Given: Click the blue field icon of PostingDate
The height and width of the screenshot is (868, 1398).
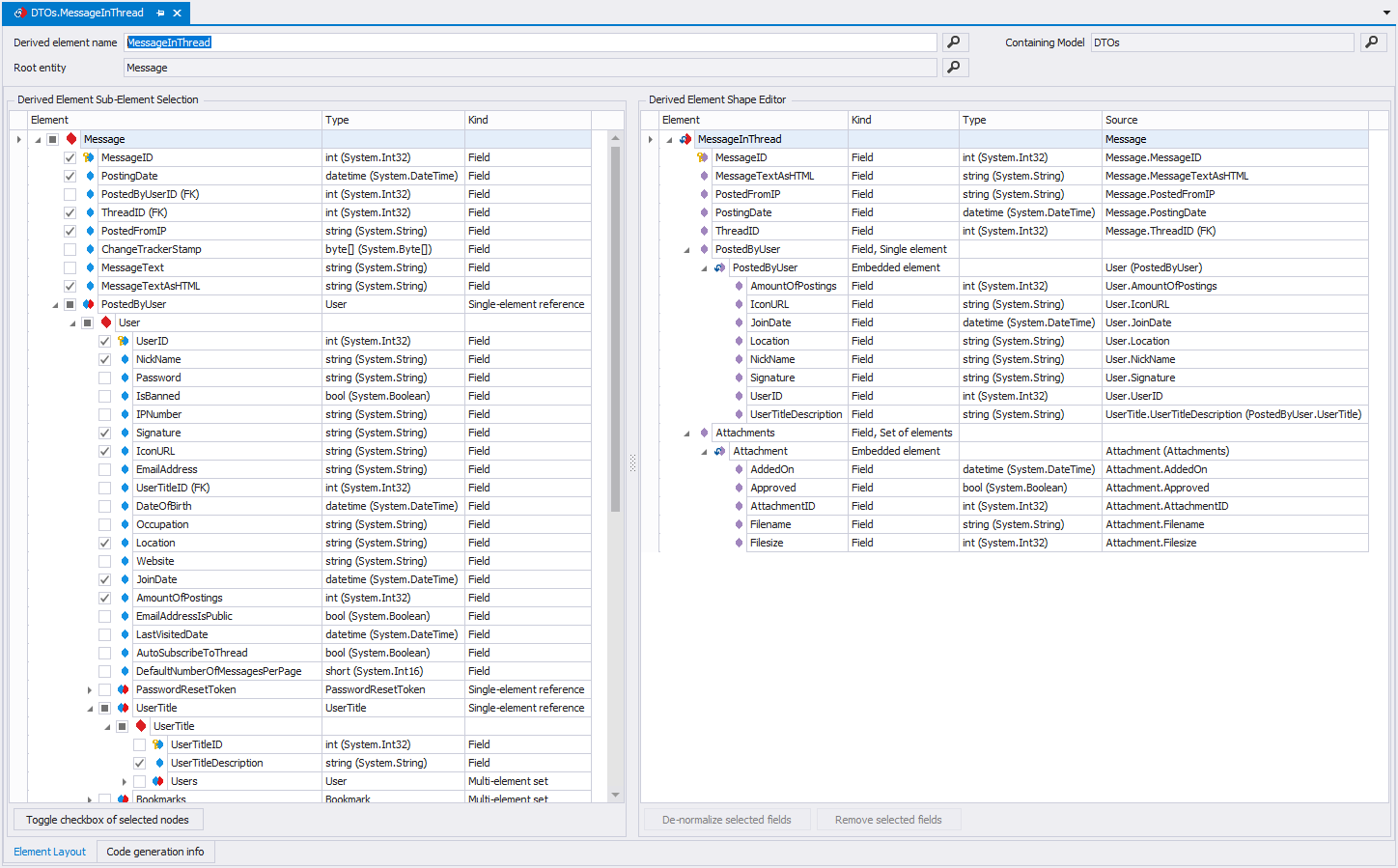Looking at the screenshot, I should pyautogui.click(x=90, y=176).
